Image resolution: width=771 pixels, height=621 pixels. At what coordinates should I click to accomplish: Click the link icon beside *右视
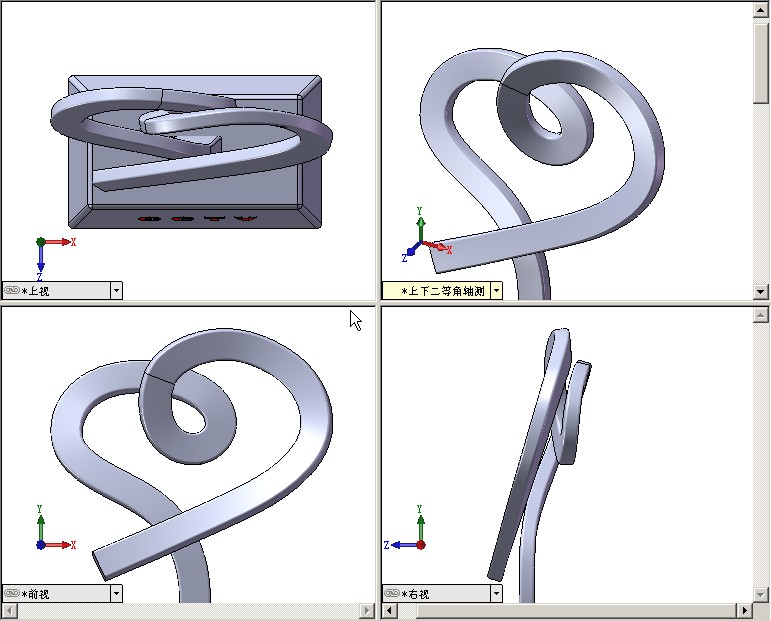(x=392, y=593)
